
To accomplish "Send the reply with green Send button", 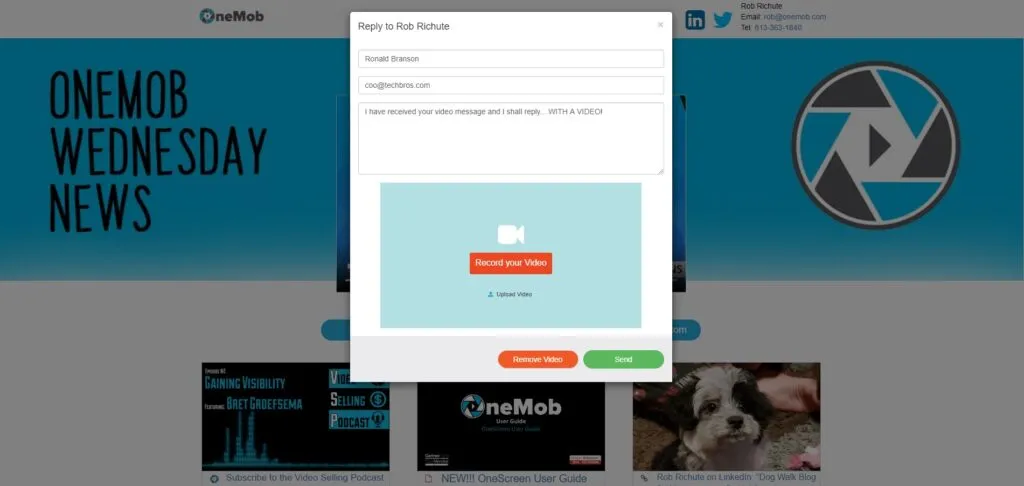I will (623, 359).
